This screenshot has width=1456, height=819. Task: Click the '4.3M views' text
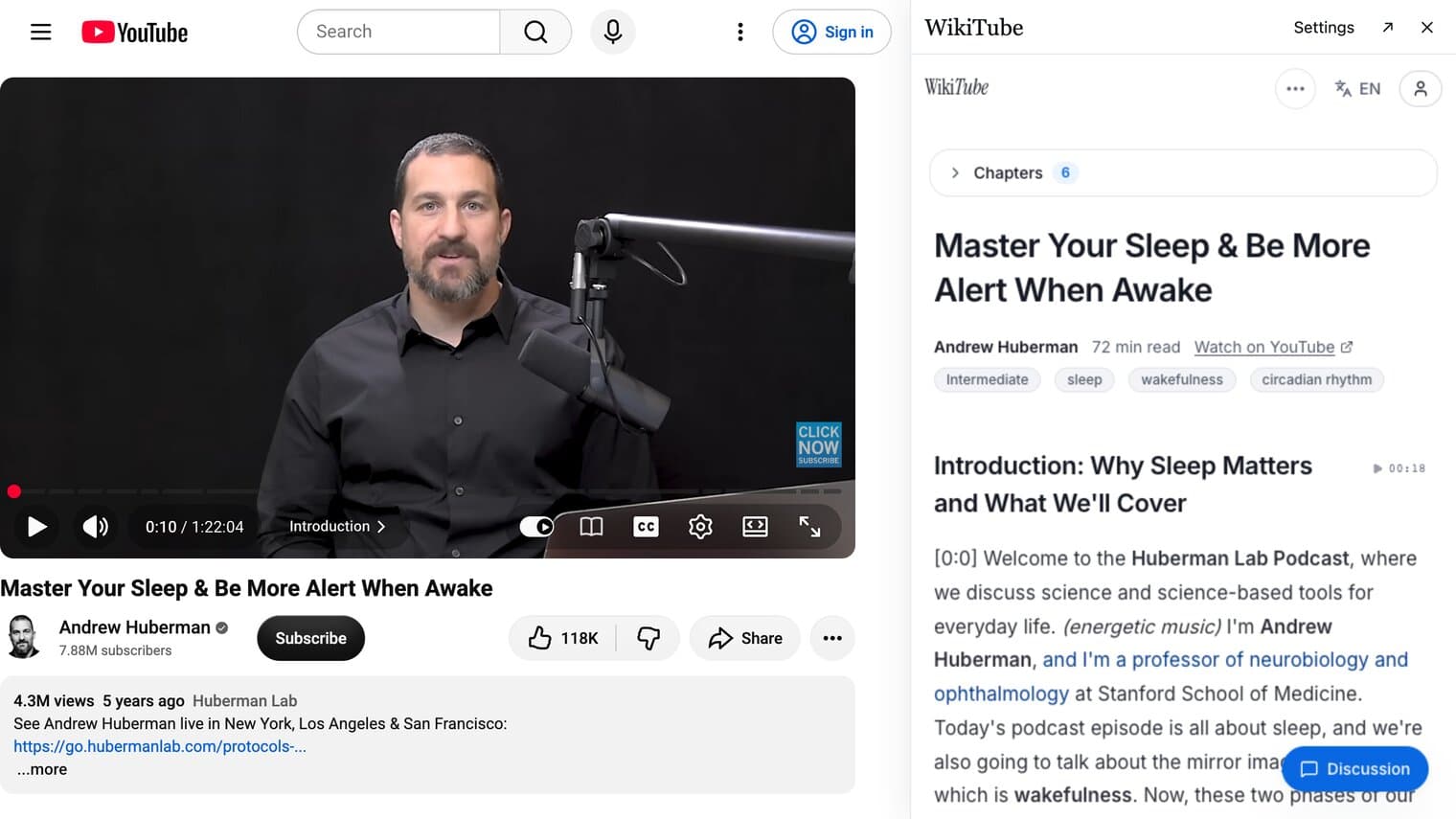pyautogui.click(x=54, y=700)
